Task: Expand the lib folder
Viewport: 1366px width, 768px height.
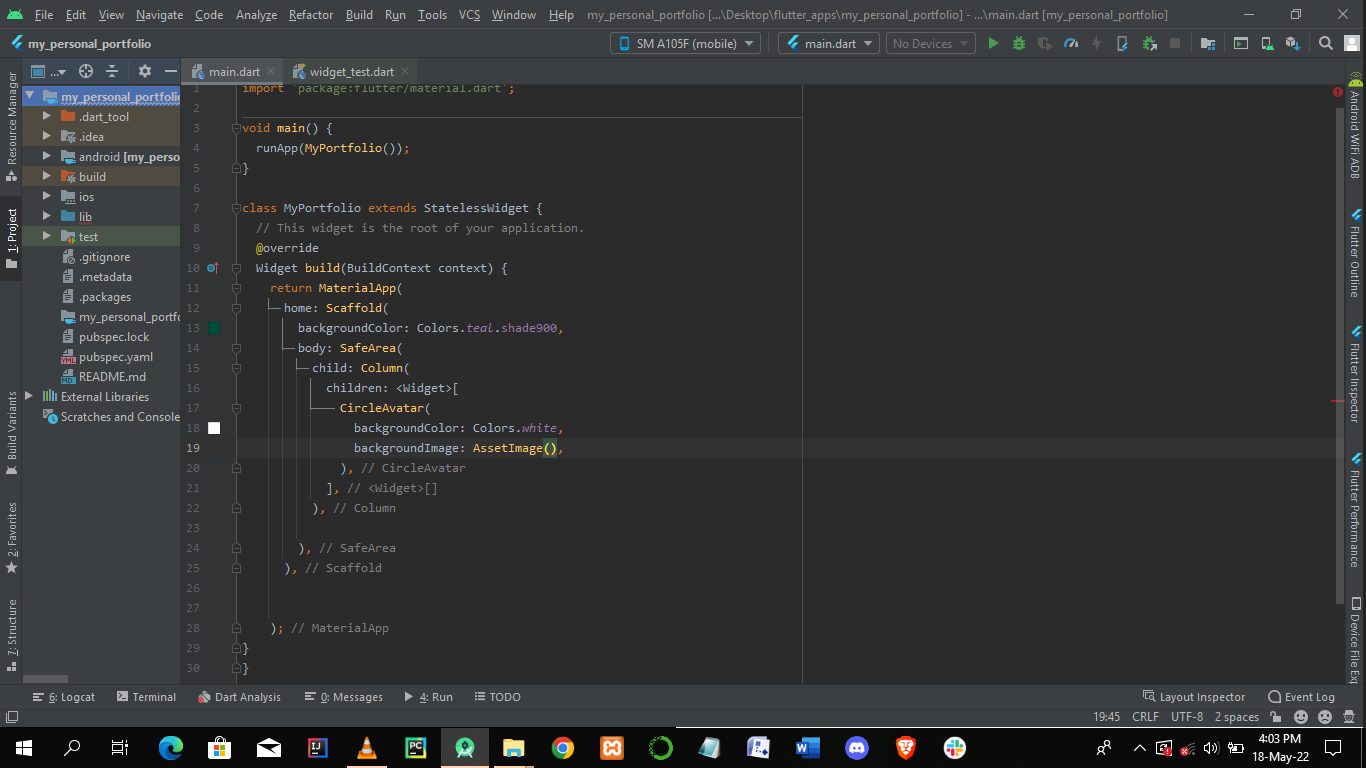Action: pos(46,217)
